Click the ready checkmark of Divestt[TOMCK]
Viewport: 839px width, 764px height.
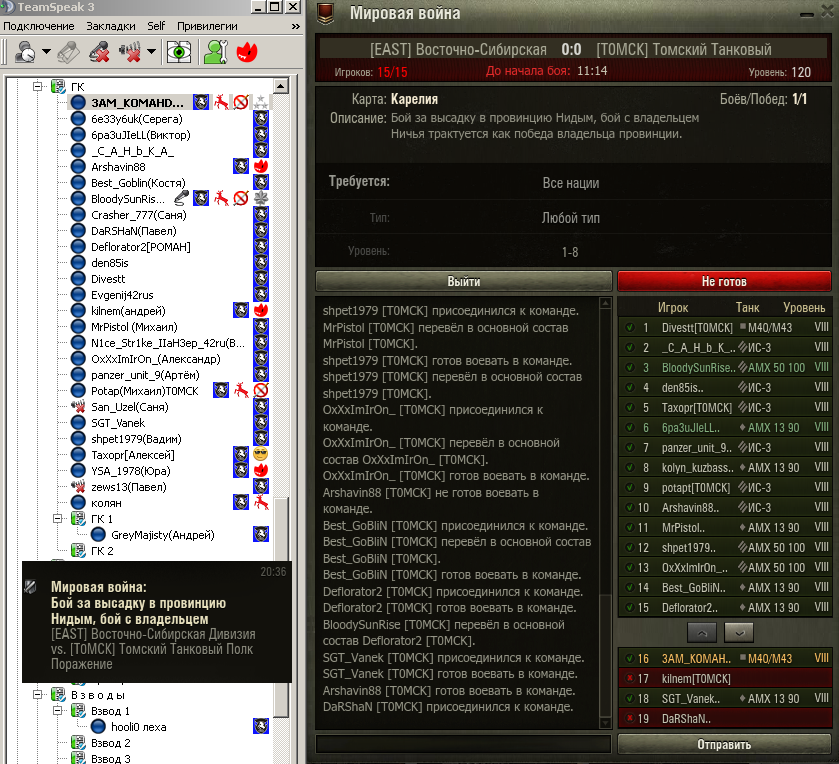pos(630,327)
